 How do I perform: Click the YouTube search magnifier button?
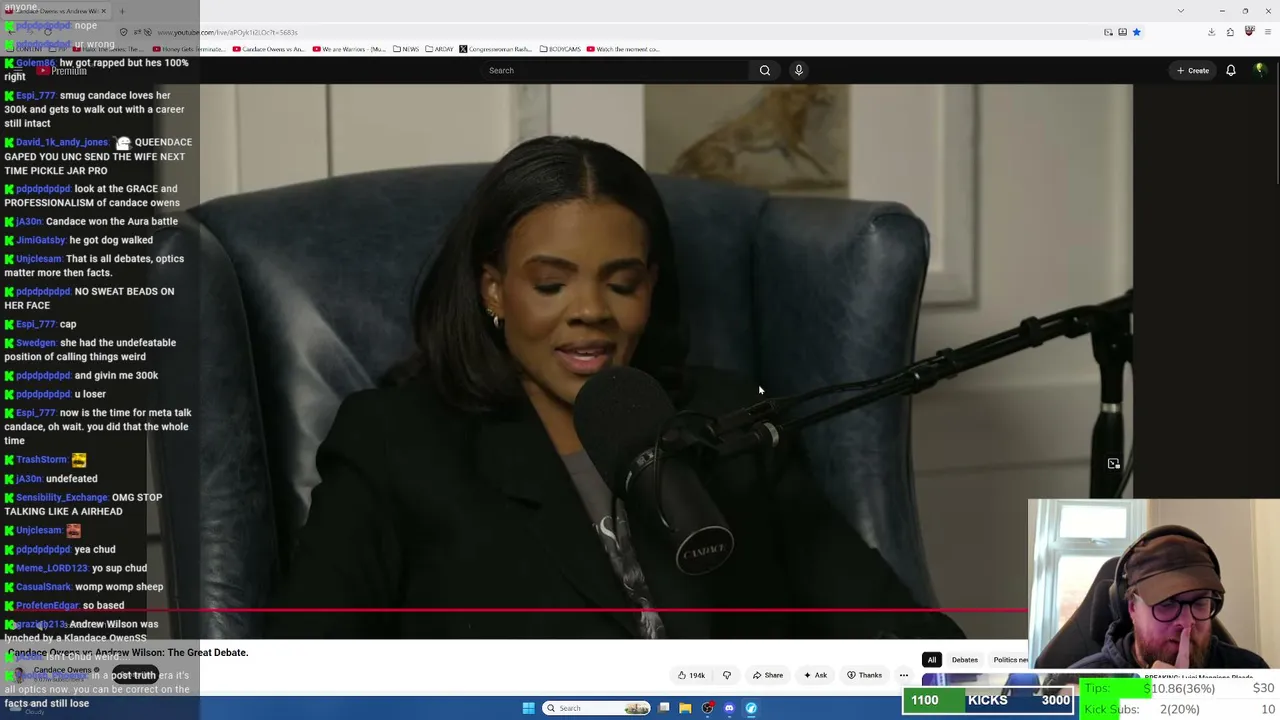pyautogui.click(x=765, y=70)
